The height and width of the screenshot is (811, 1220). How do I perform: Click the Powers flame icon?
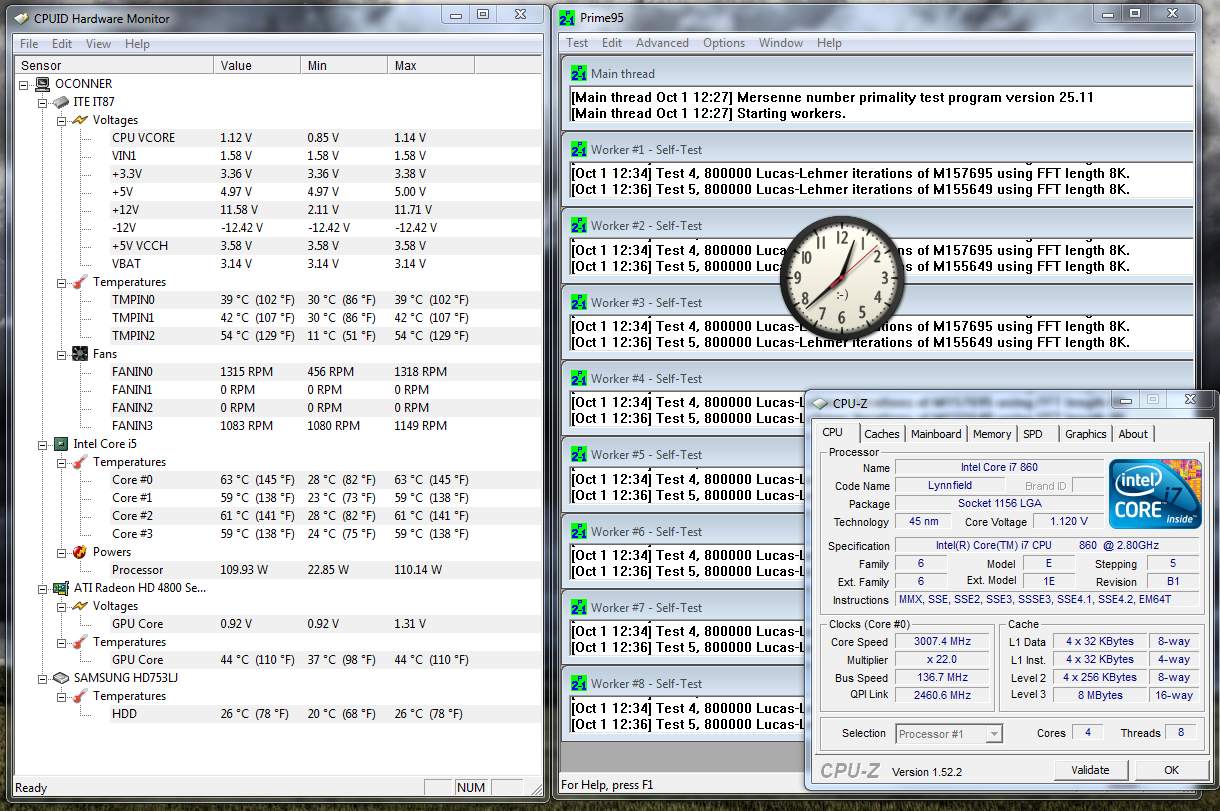click(80, 552)
